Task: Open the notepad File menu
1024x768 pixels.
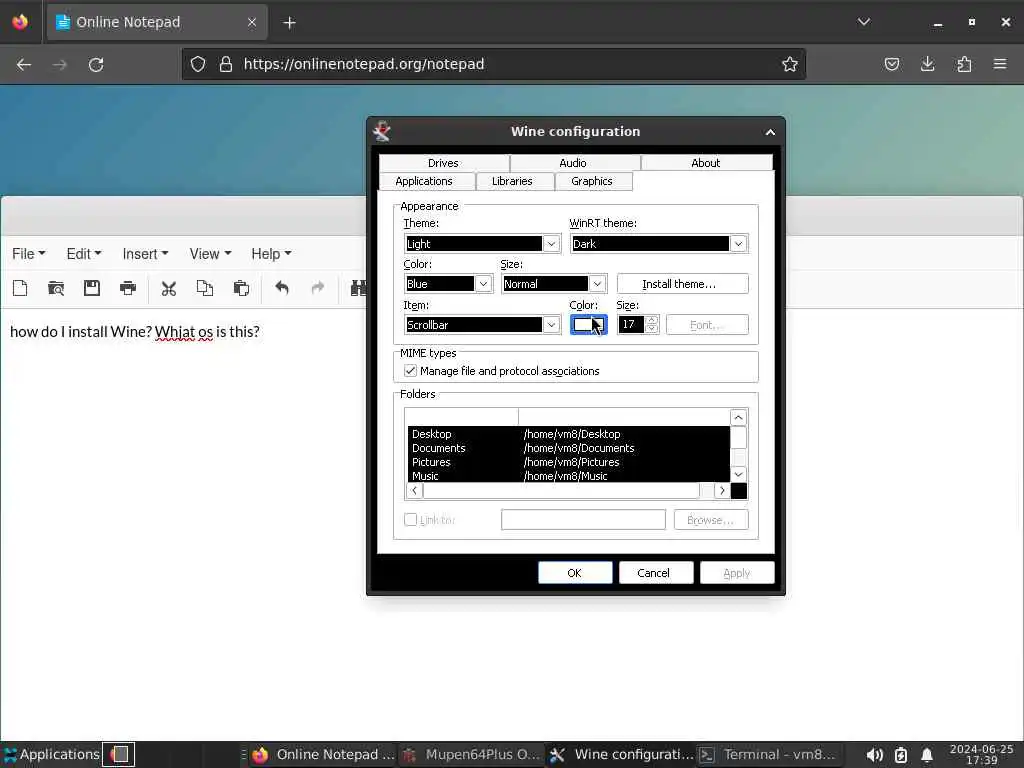Action: tap(28, 254)
